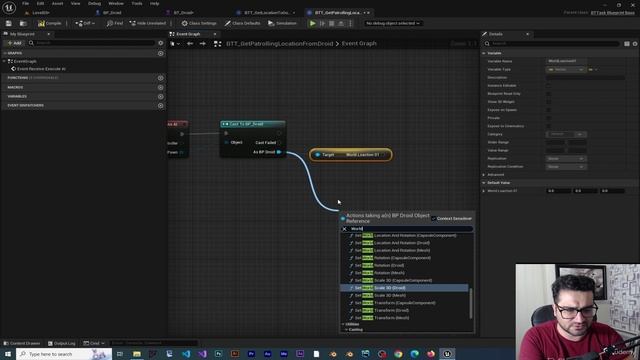Toggle the Private checkbox
Viewport: 640px width, 360px height.
pos(549,118)
